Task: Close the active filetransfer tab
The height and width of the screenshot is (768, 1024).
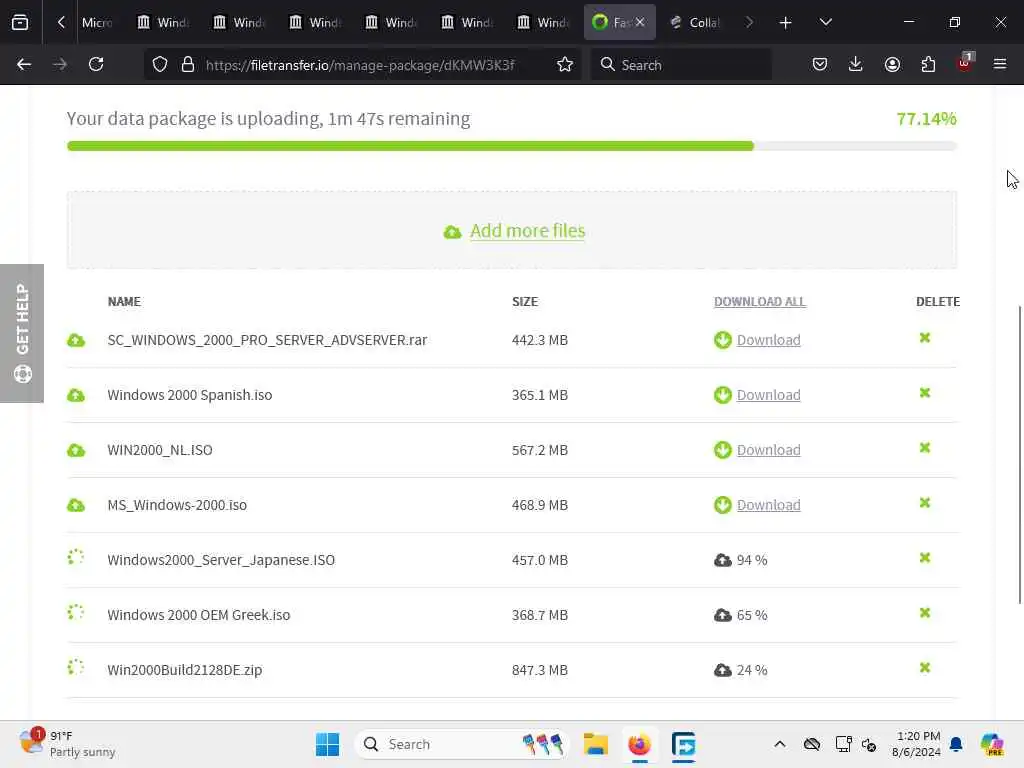Action: coord(640,22)
